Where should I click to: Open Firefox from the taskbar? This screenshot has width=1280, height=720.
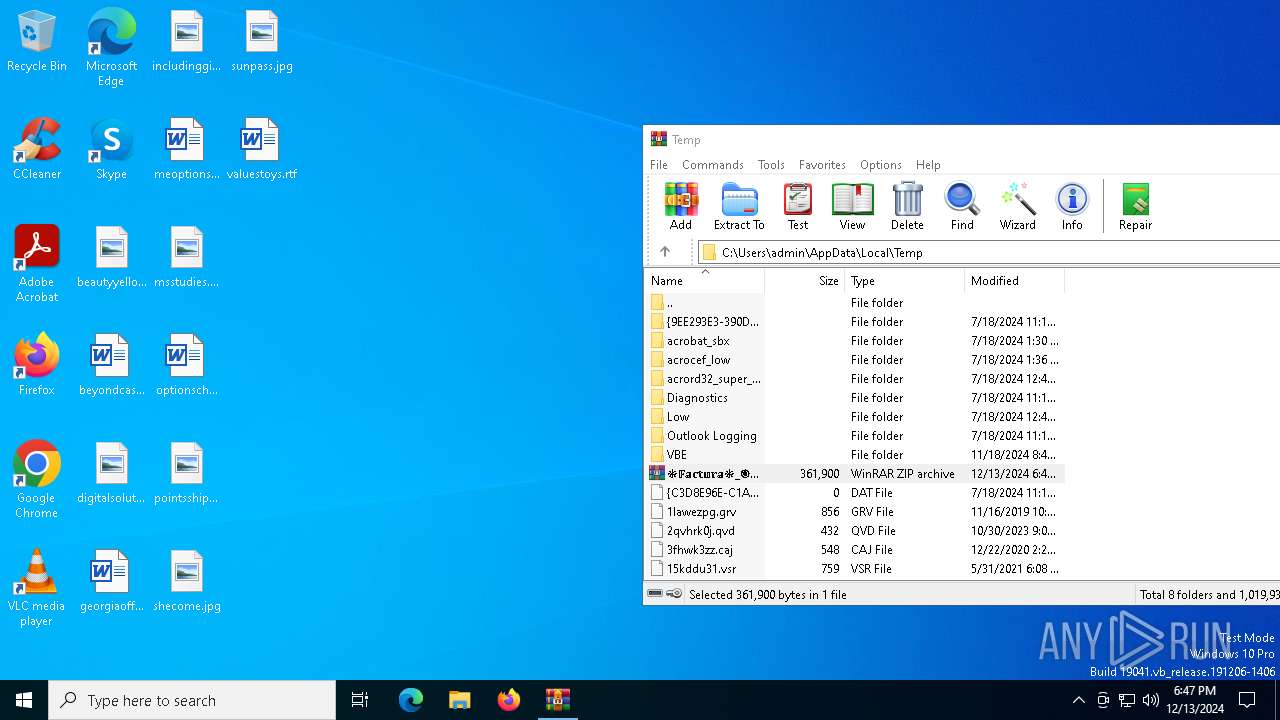tap(509, 700)
